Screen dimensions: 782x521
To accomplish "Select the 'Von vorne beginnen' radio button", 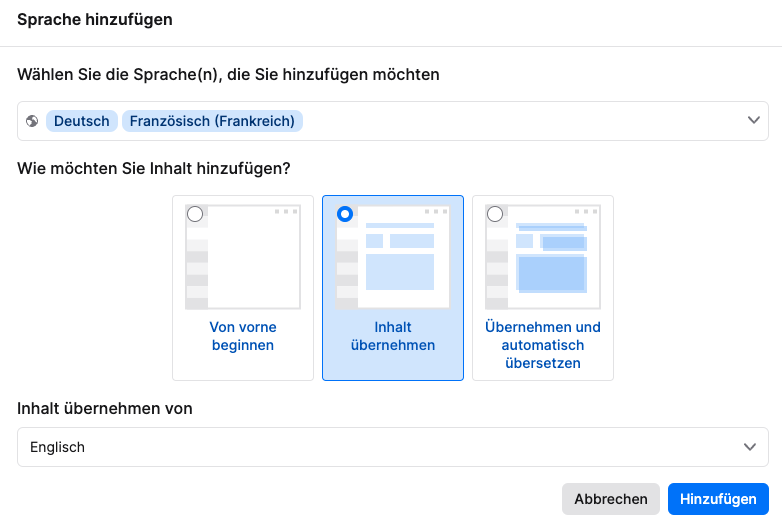I will [195, 214].
